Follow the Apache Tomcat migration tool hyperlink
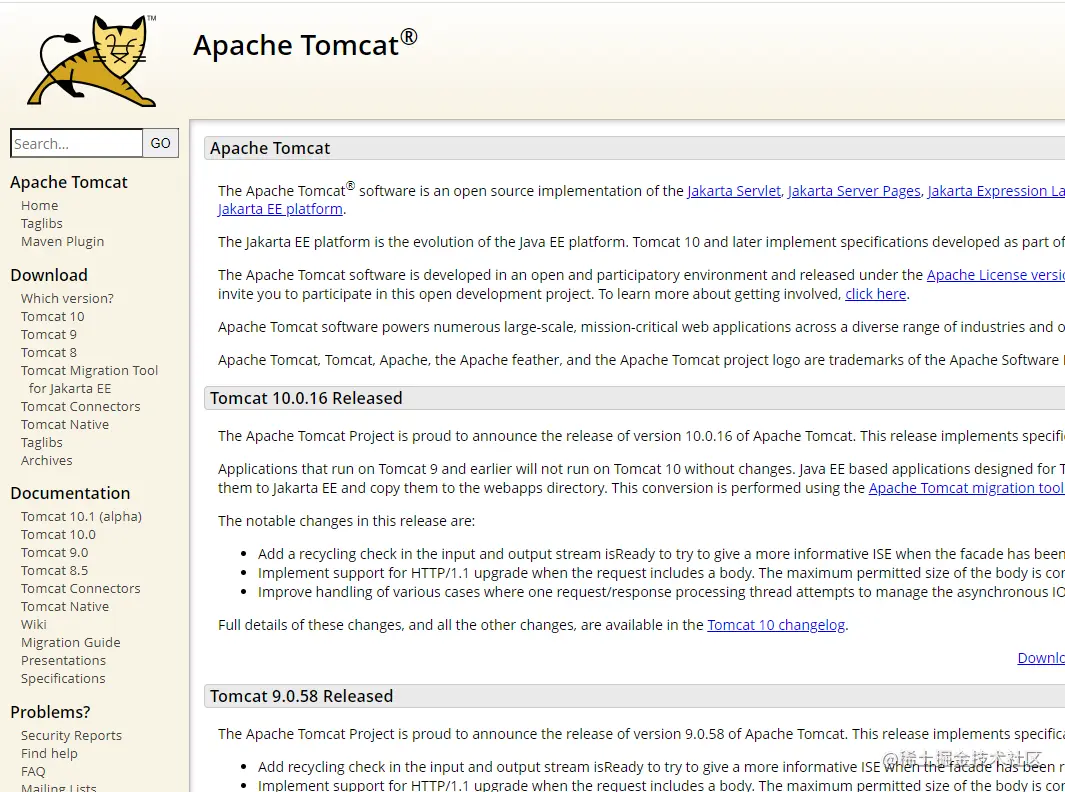The image size is (1065, 792). click(x=967, y=488)
